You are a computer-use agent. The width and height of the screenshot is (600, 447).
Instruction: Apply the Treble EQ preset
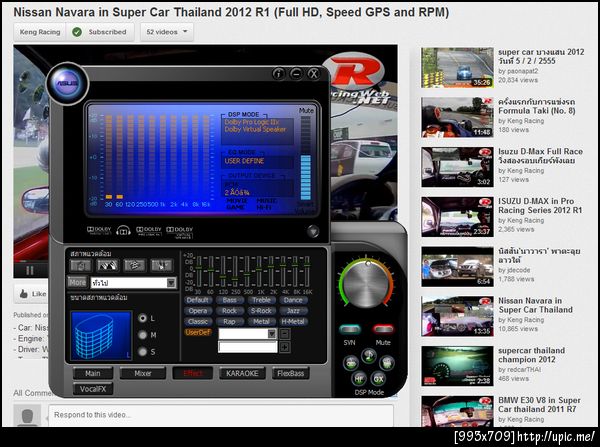tap(261, 300)
